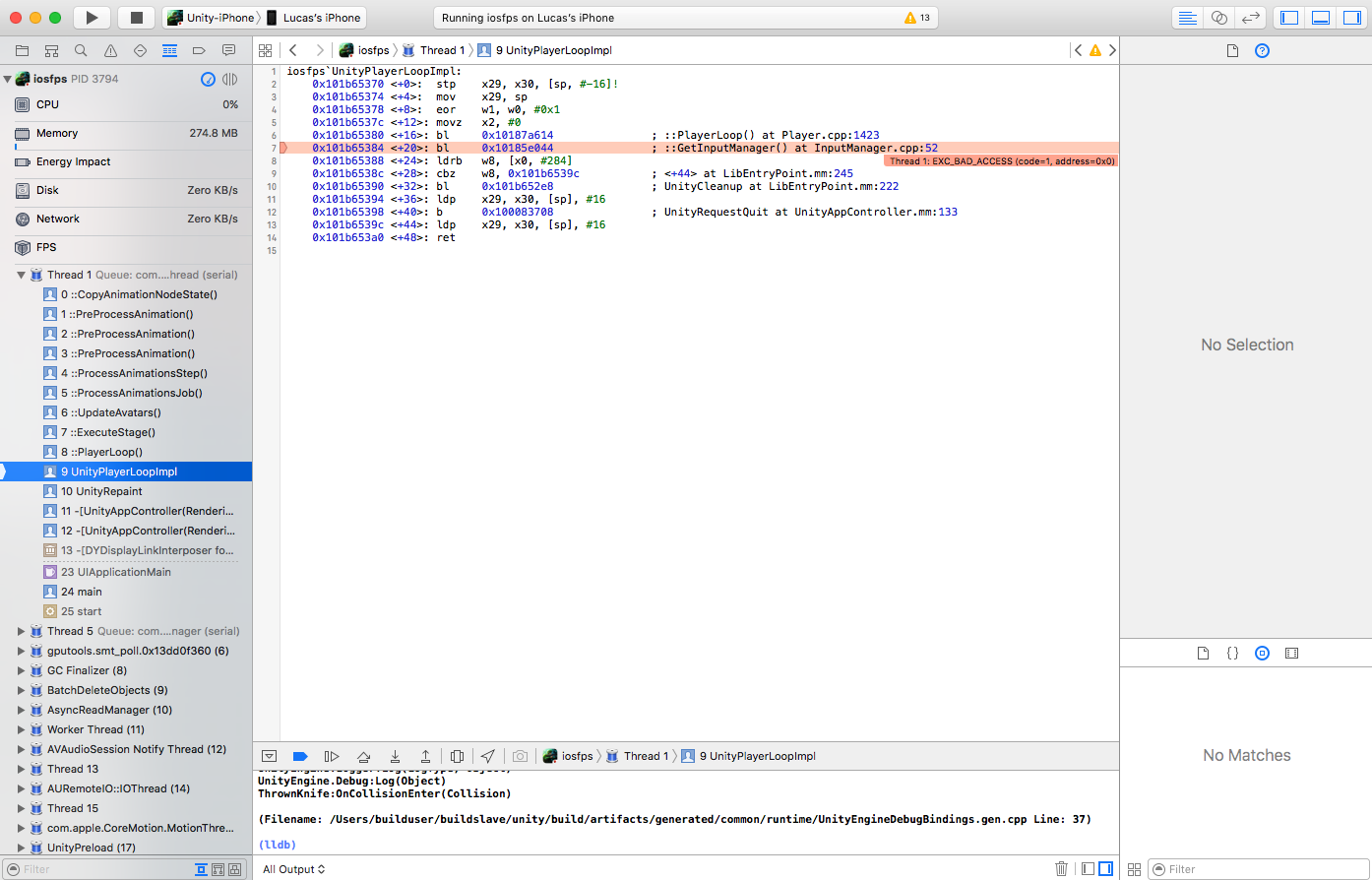Select the Standard editor mode
The height and width of the screenshot is (880, 1372).
[1188, 18]
